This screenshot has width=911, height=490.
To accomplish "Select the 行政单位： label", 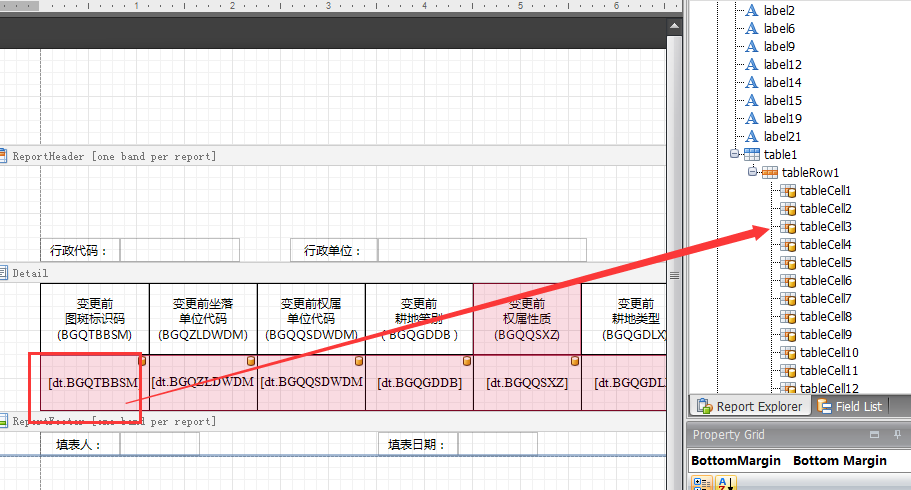I will 334,251.
